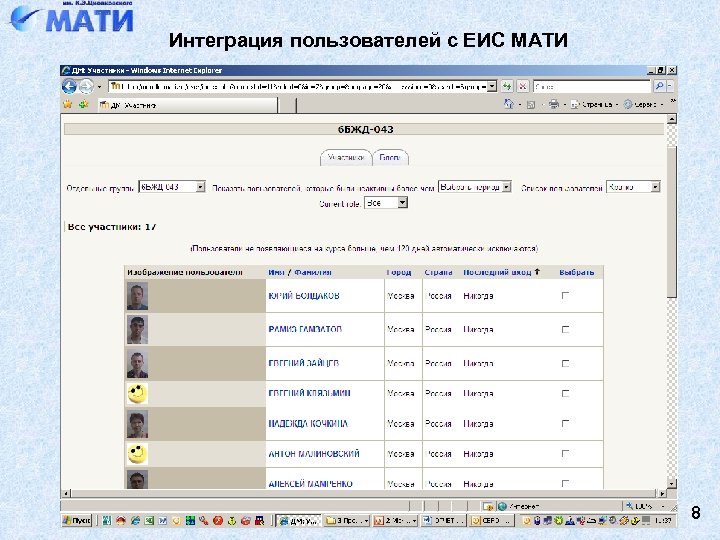Image resolution: width=720 pixels, height=540 pixels.
Task: Click the Word quick launch icon
Action: [163, 520]
